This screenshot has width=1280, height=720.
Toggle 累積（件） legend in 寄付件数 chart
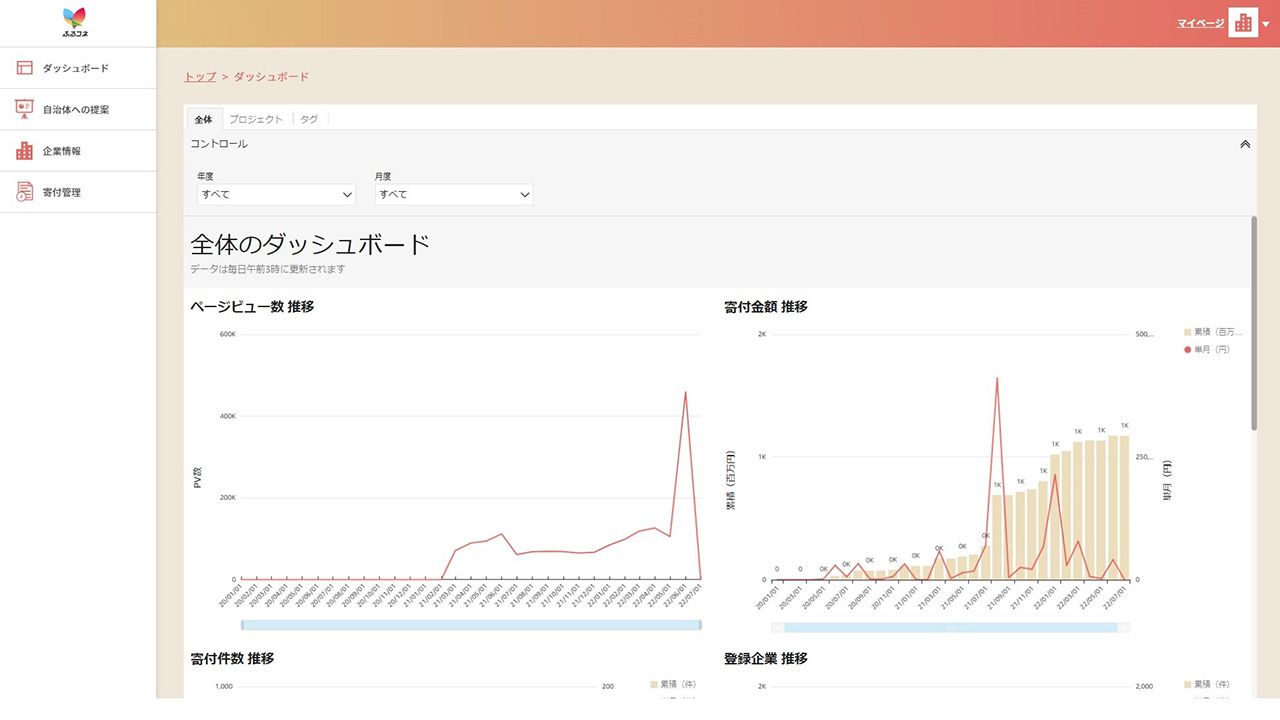click(x=673, y=685)
